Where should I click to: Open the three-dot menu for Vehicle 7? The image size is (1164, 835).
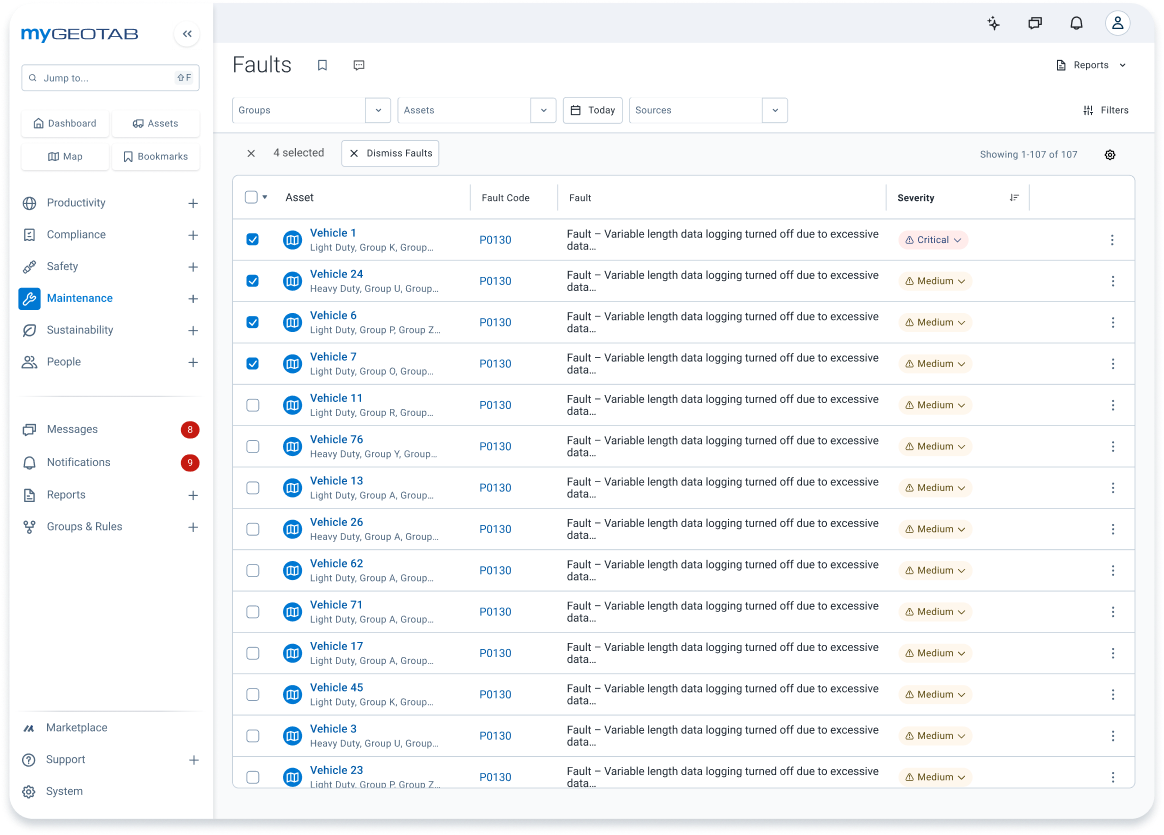pos(1112,364)
